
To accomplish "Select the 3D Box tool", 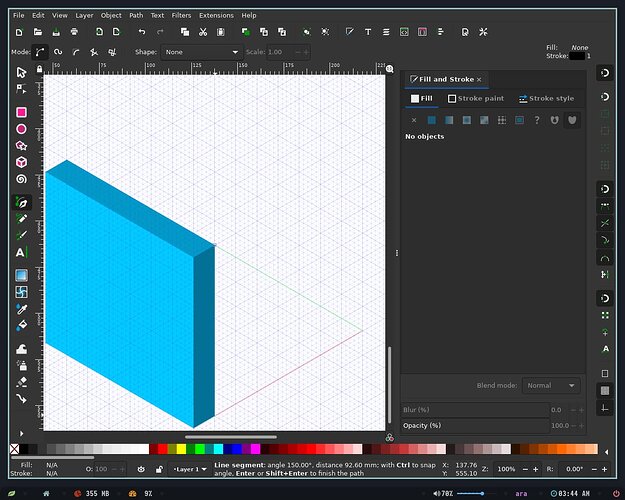I will coord(22,162).
